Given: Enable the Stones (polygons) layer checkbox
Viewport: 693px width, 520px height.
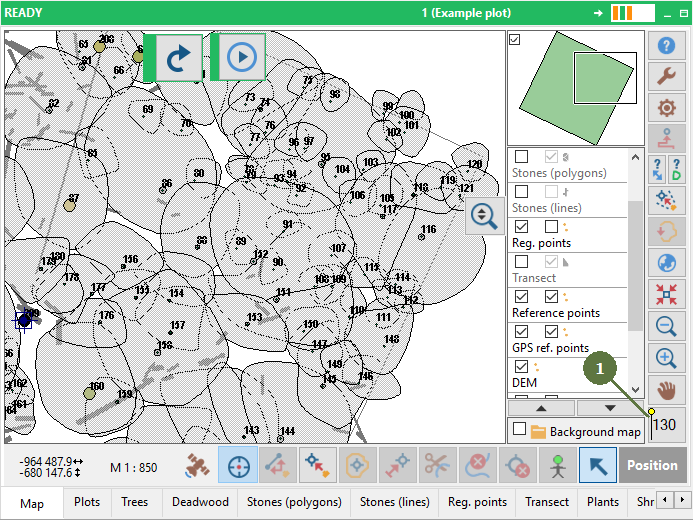Looking at the screenshot, I should [x=522, y=156].
